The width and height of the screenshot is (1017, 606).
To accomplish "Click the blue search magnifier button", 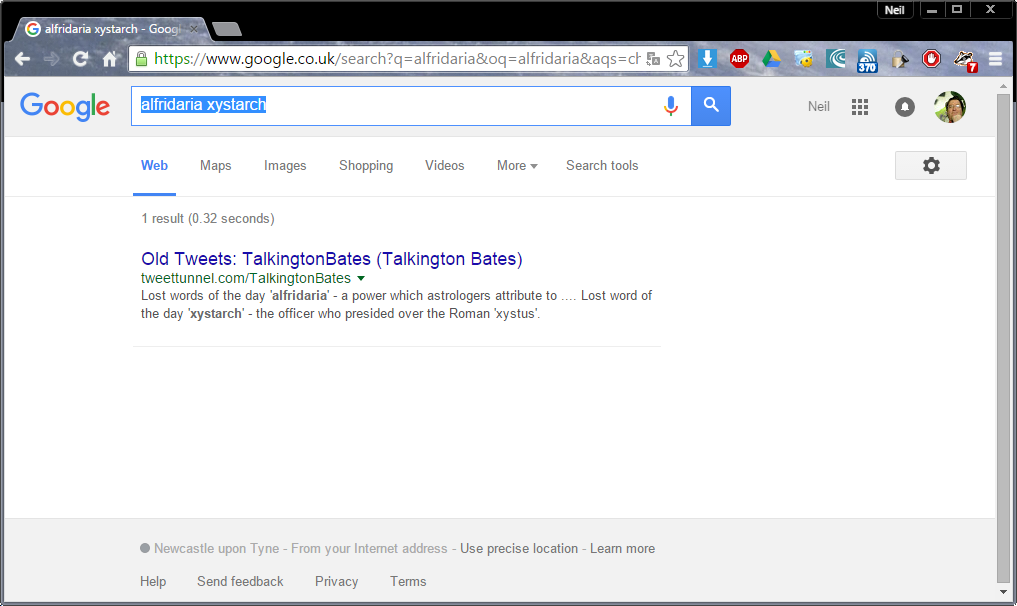I will coord(710,105).
